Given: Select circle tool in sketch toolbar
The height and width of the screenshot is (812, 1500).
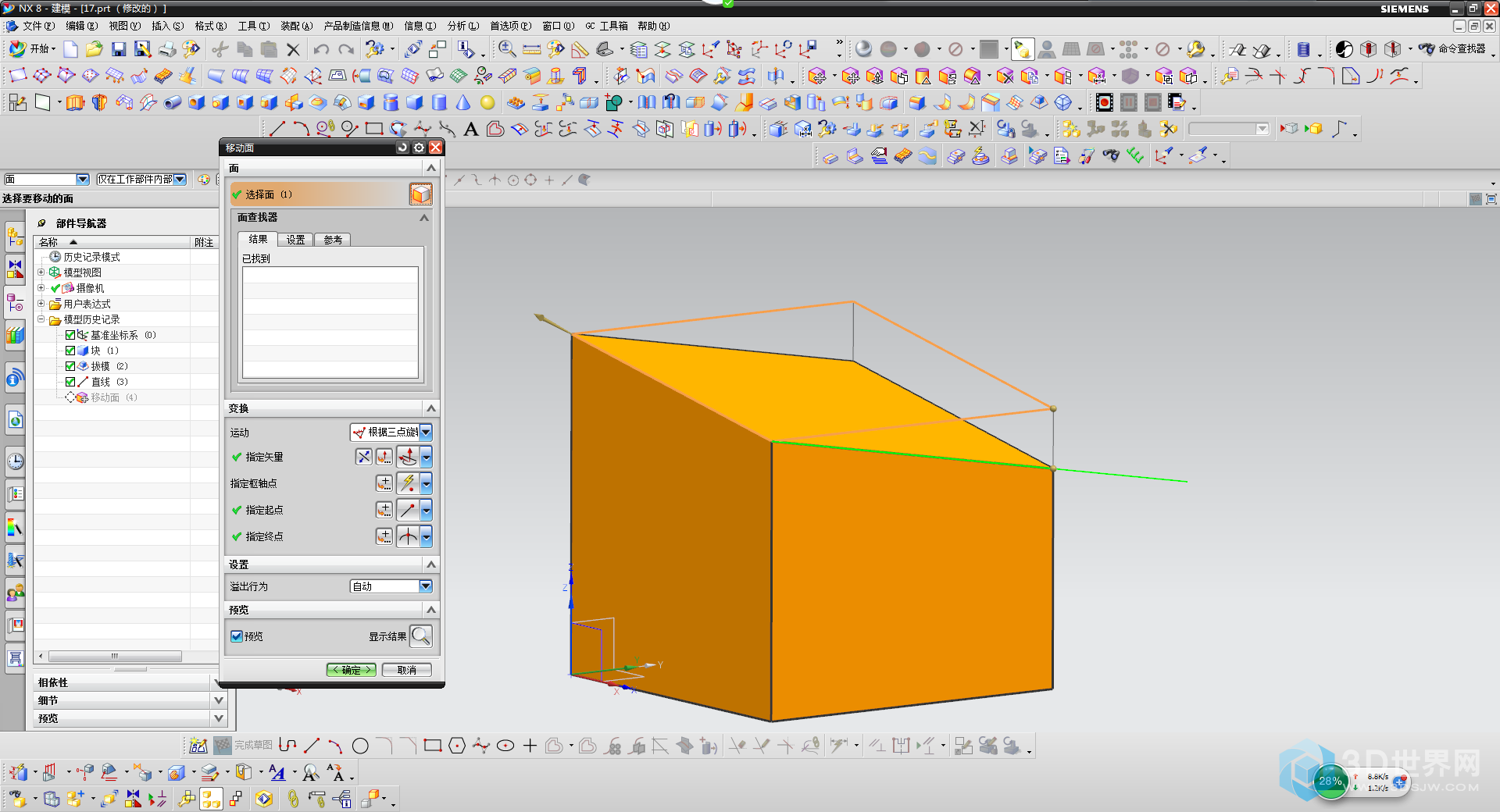Looking at the screenshot, I should [360, 746].
